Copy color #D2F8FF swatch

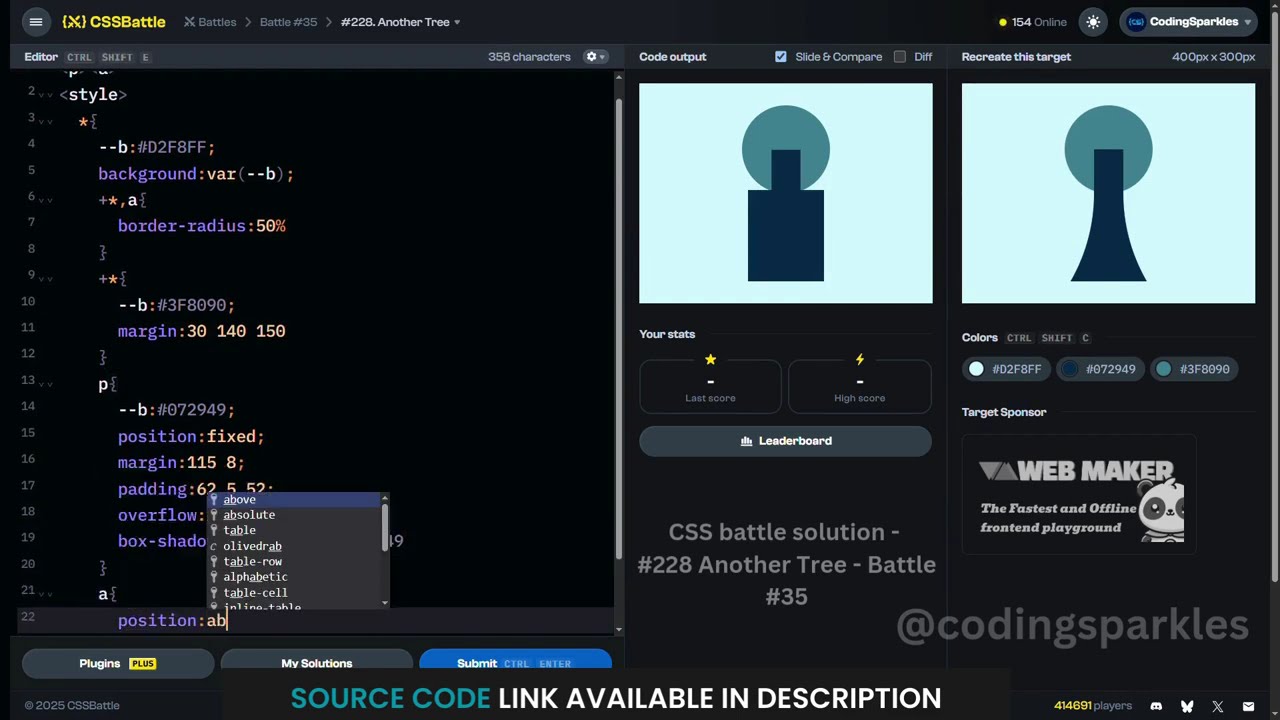[1007, 369]
